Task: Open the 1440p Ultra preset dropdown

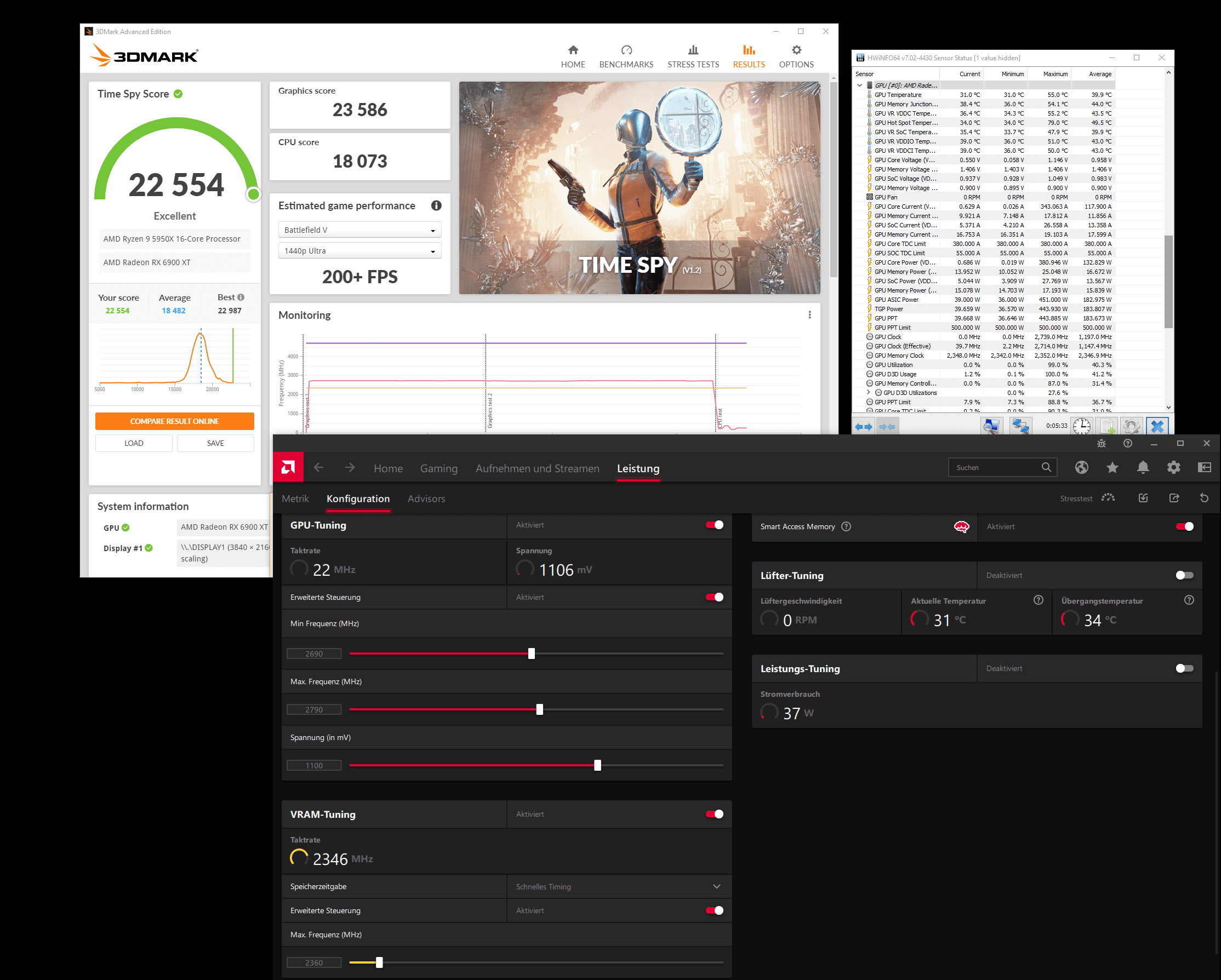Action: coord(360,251)
